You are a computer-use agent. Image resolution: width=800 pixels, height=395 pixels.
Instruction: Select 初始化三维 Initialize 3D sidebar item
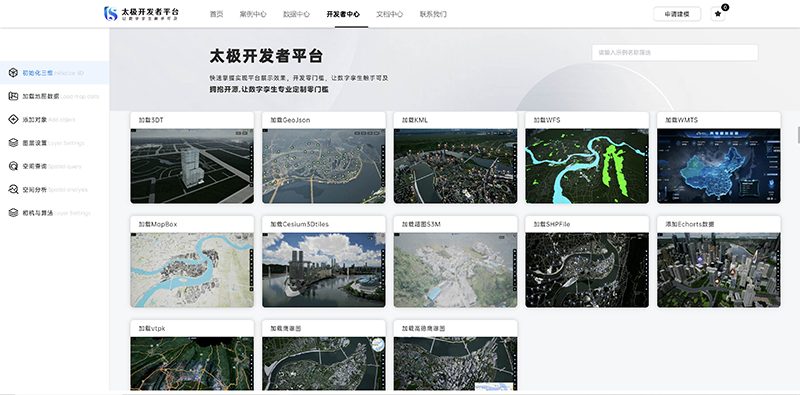click(55, 73)
